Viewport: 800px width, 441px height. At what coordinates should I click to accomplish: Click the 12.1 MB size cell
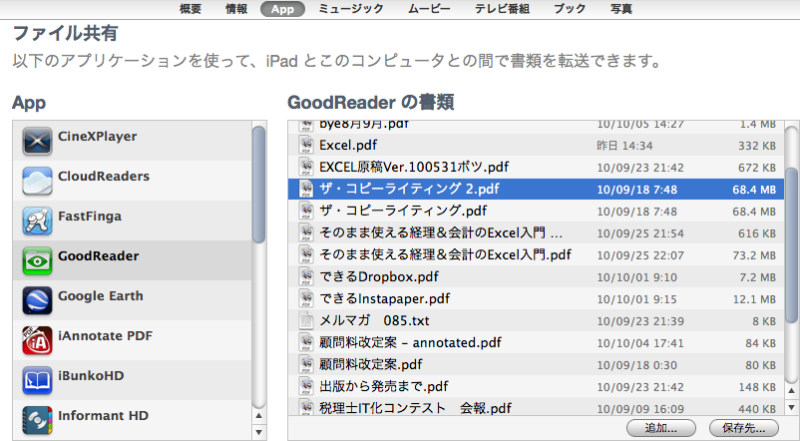(x=754, y=299)
